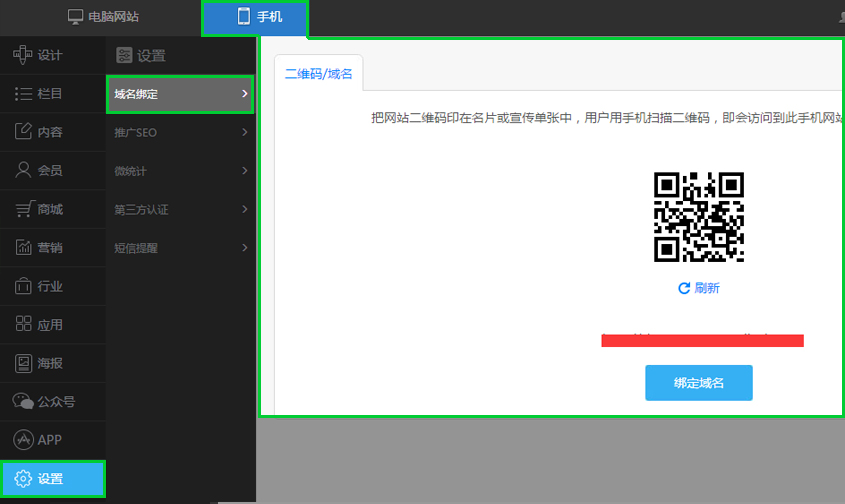Click the 设置 gear icon

(x=23, y=479)
